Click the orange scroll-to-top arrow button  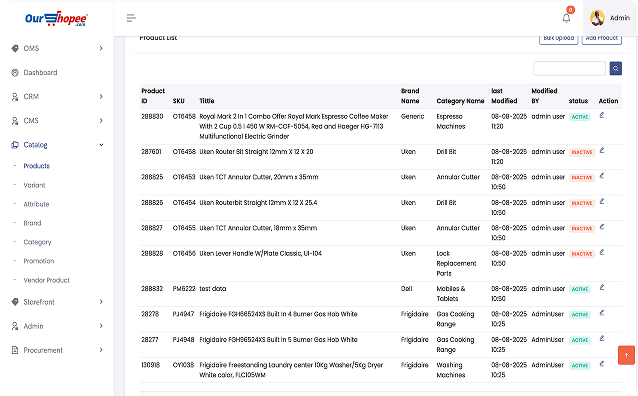coord(626,355)
